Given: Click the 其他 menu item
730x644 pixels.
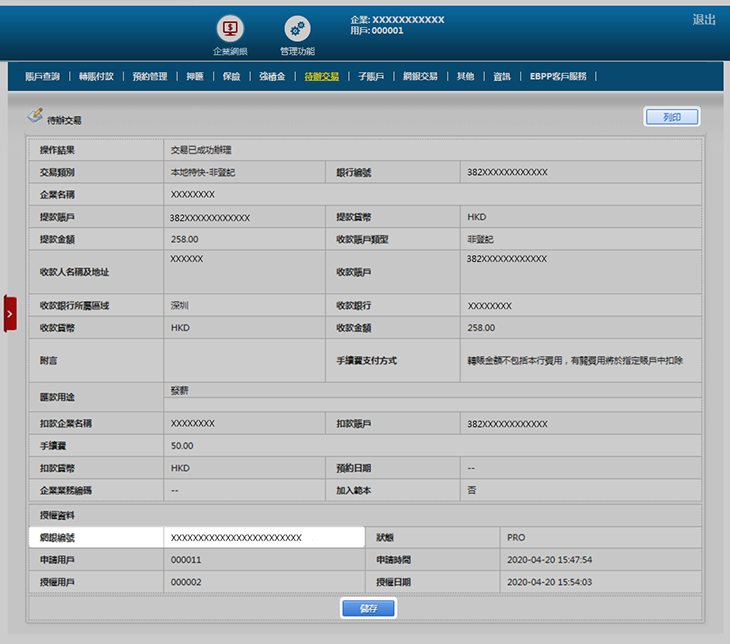Looking at the screenshot, I should (465, 76).
